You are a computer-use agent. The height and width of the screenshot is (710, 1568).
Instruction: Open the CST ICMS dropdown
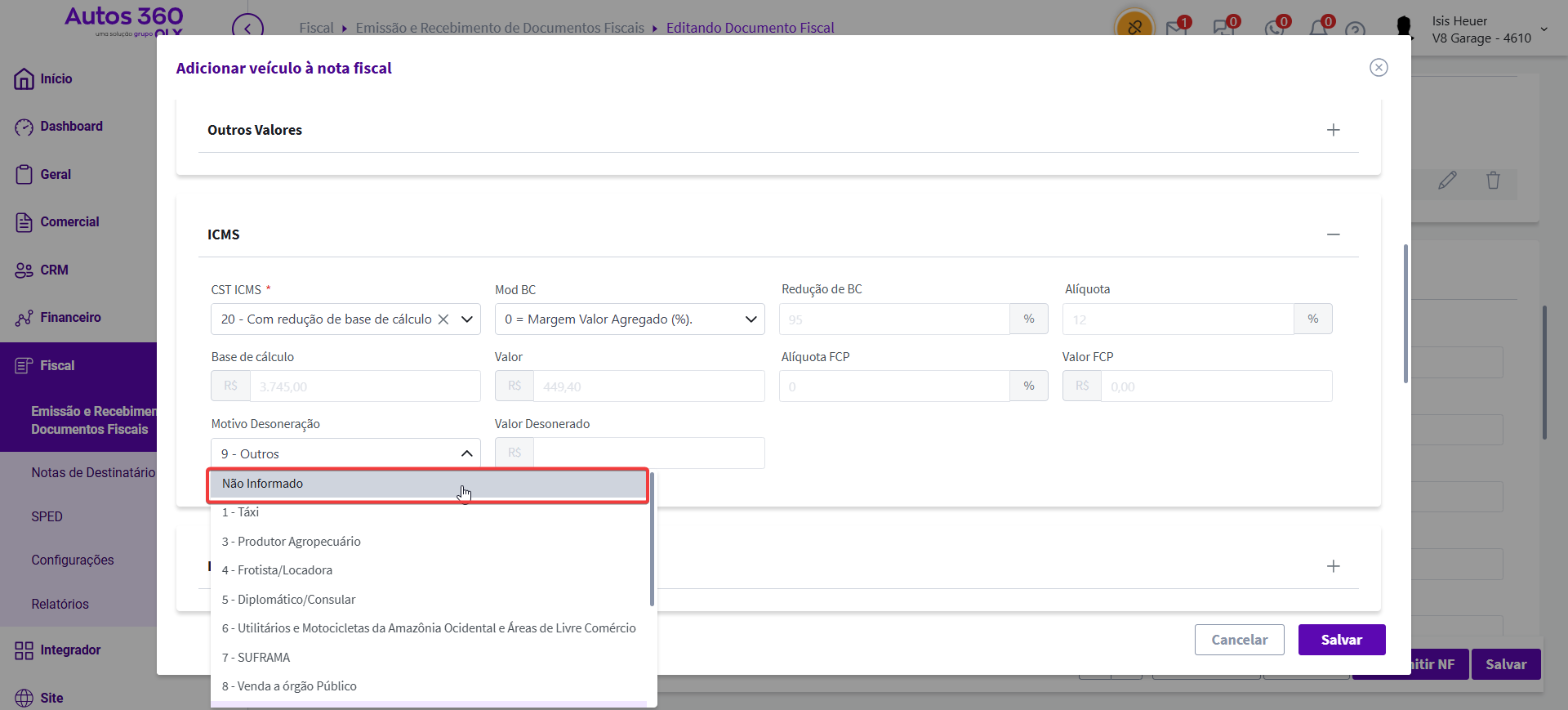[467, 319]
